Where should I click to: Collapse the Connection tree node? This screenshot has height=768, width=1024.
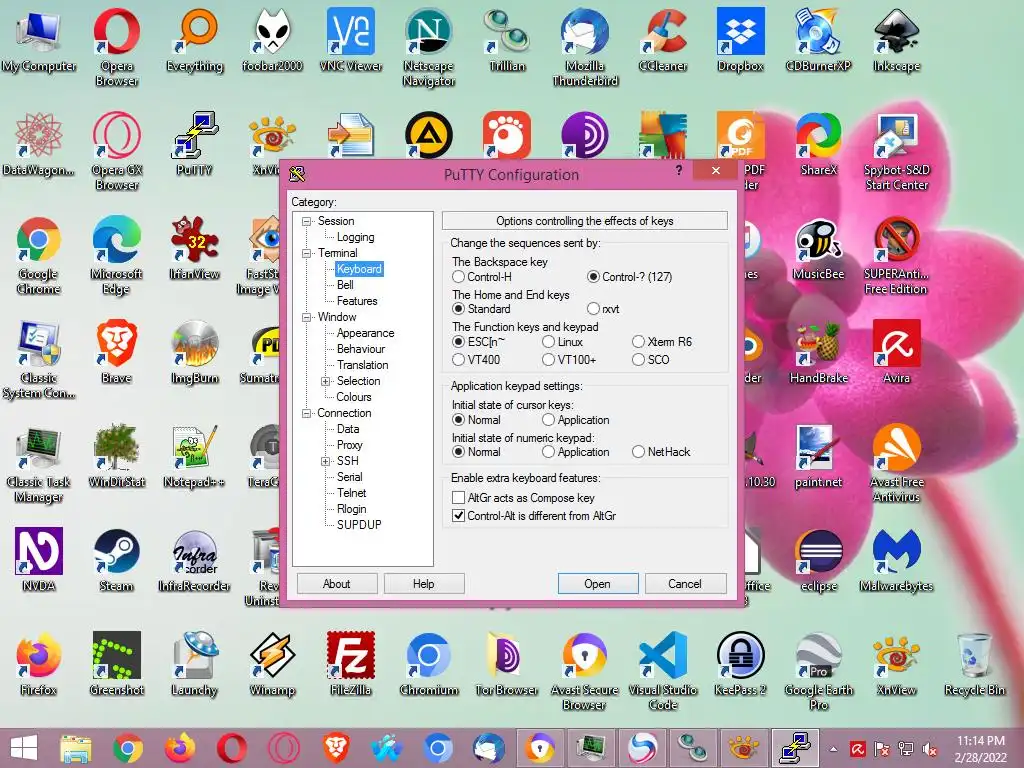click(306, 413)
